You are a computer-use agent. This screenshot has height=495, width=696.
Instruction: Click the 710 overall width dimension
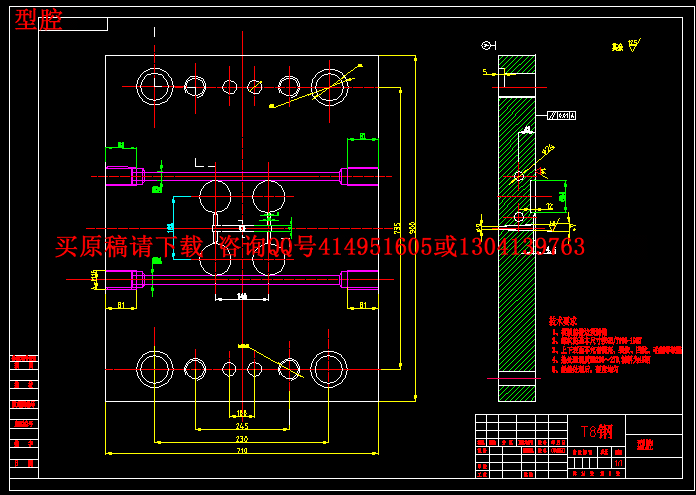coord(242,450)
